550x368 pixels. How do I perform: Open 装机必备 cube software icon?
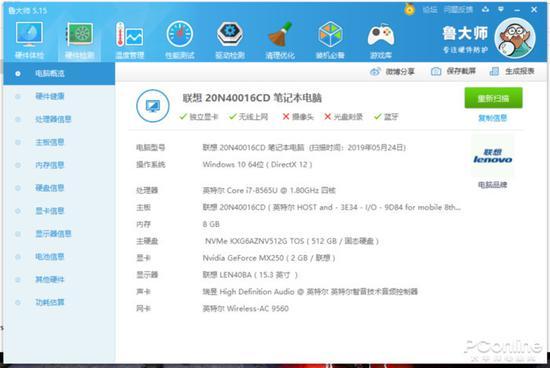(330, 40)
